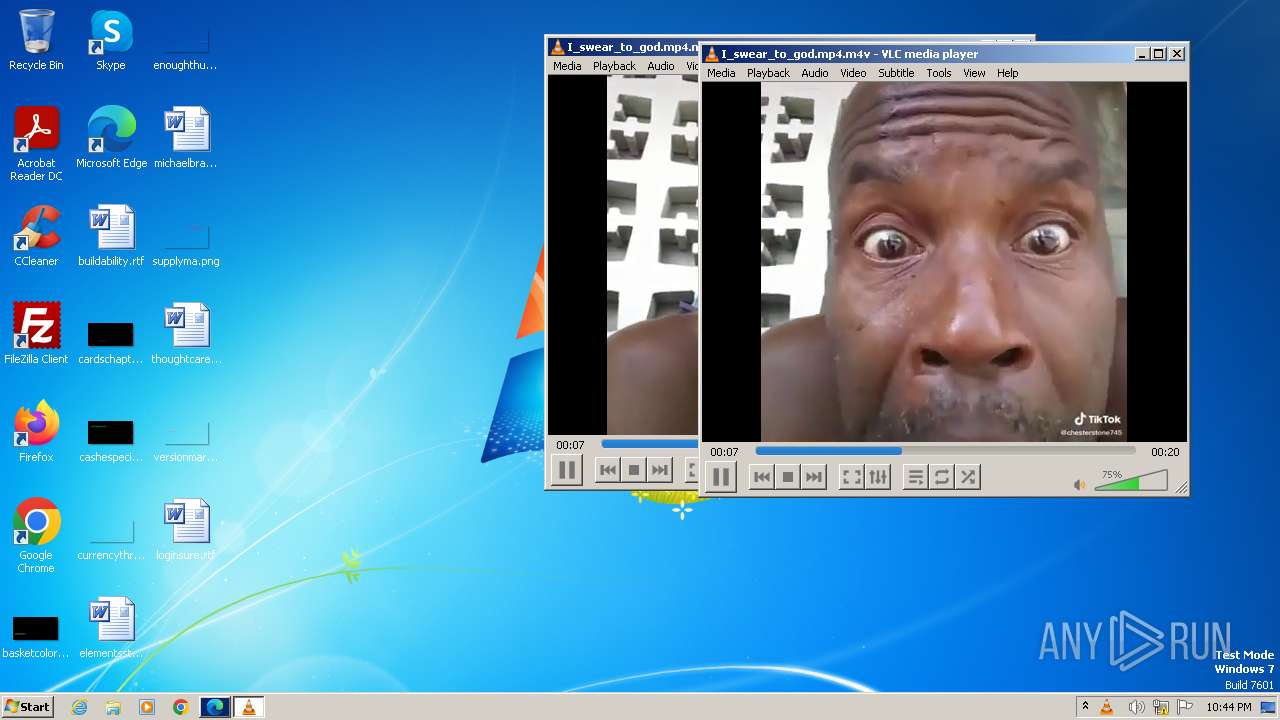Open the Subtitle menu in front VLC
The image size is (1280, 720).
coord(896,73)
